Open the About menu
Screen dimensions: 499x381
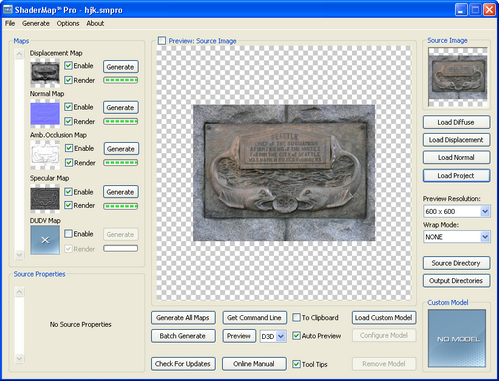tap(95, 23)
